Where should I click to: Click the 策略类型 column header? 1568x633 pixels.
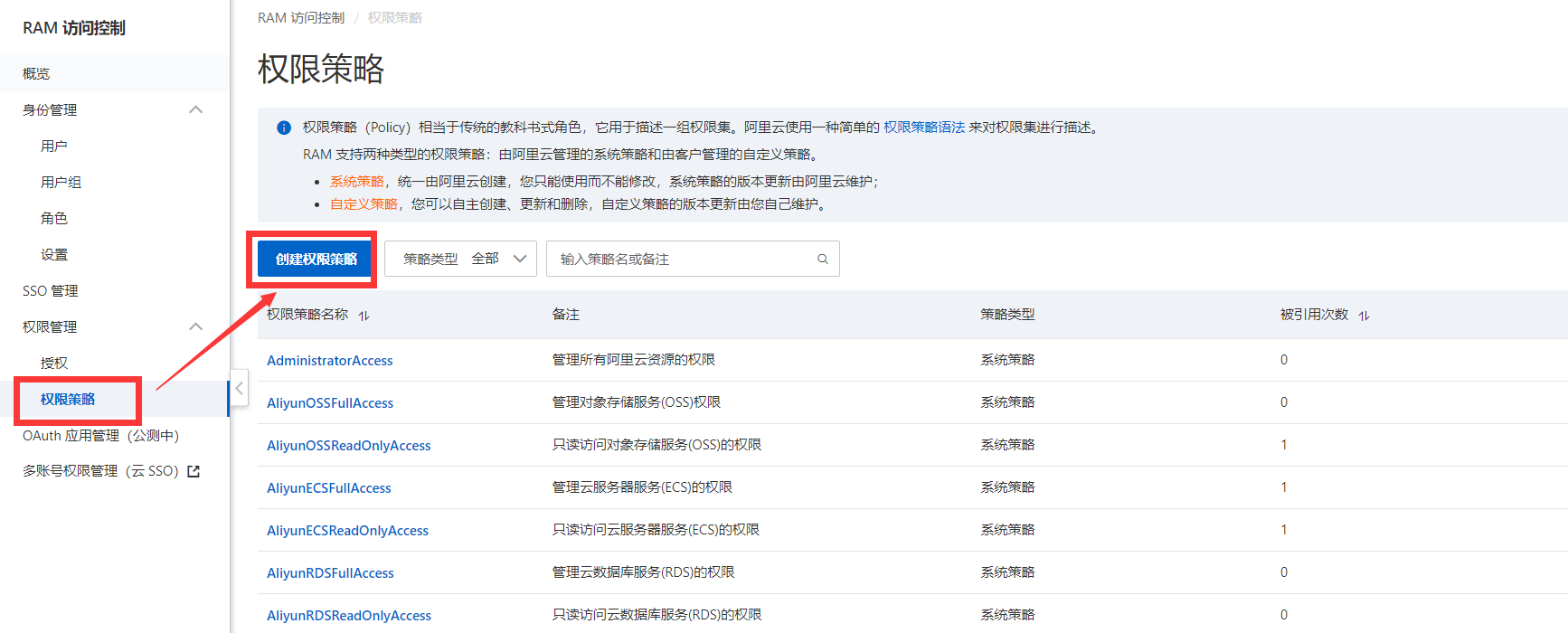(1007, 315)
